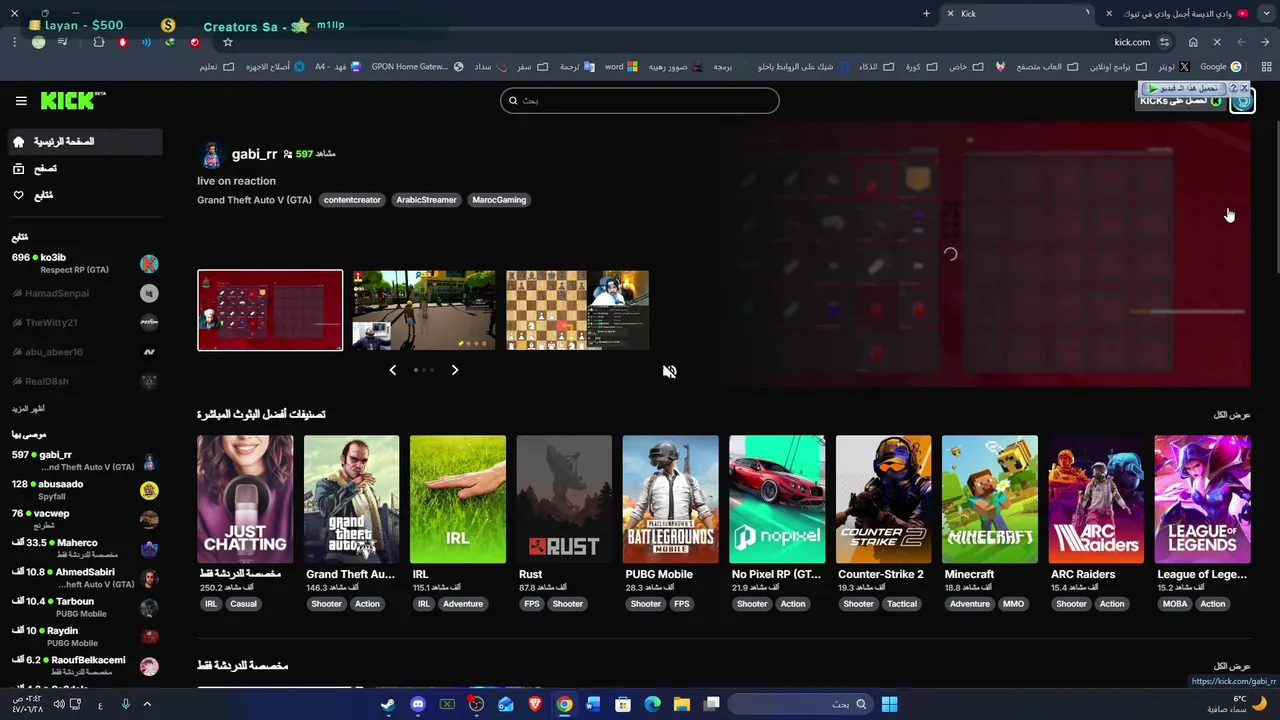
Task: Go to next featured stream in carousel
Action: pyautogui.click(x=455, y=370)
